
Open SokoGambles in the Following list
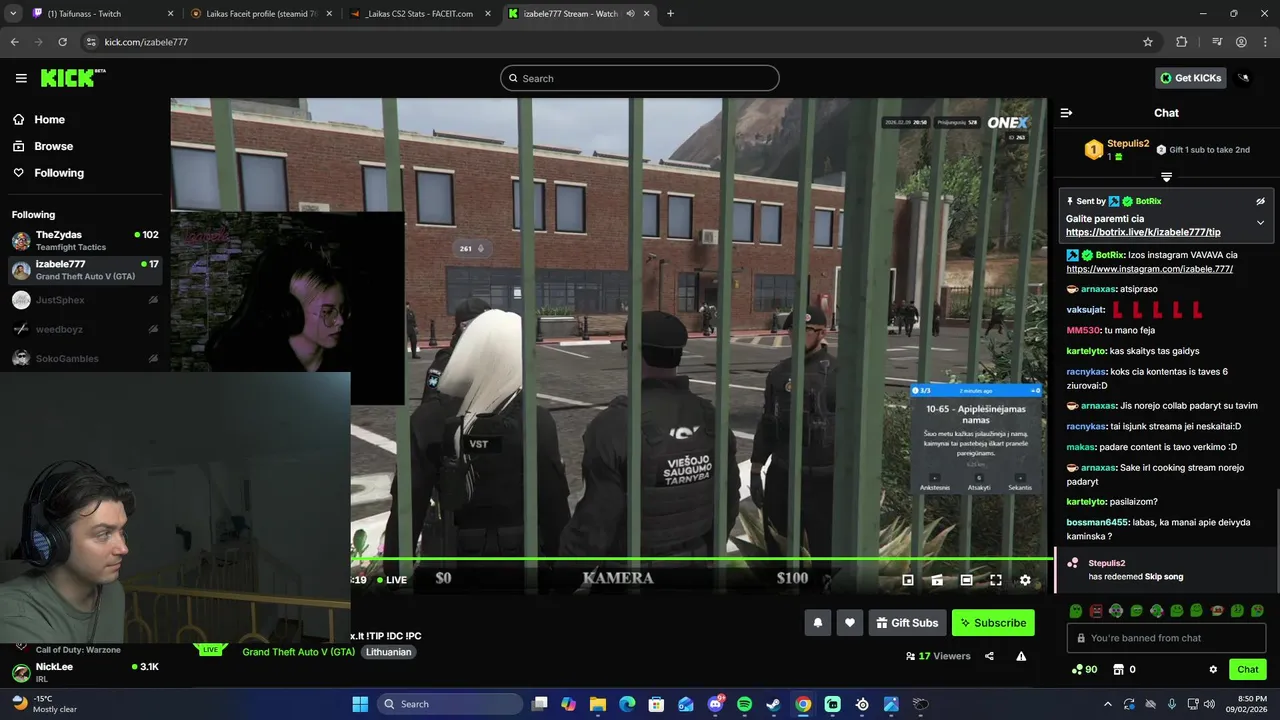pos(85,358)
